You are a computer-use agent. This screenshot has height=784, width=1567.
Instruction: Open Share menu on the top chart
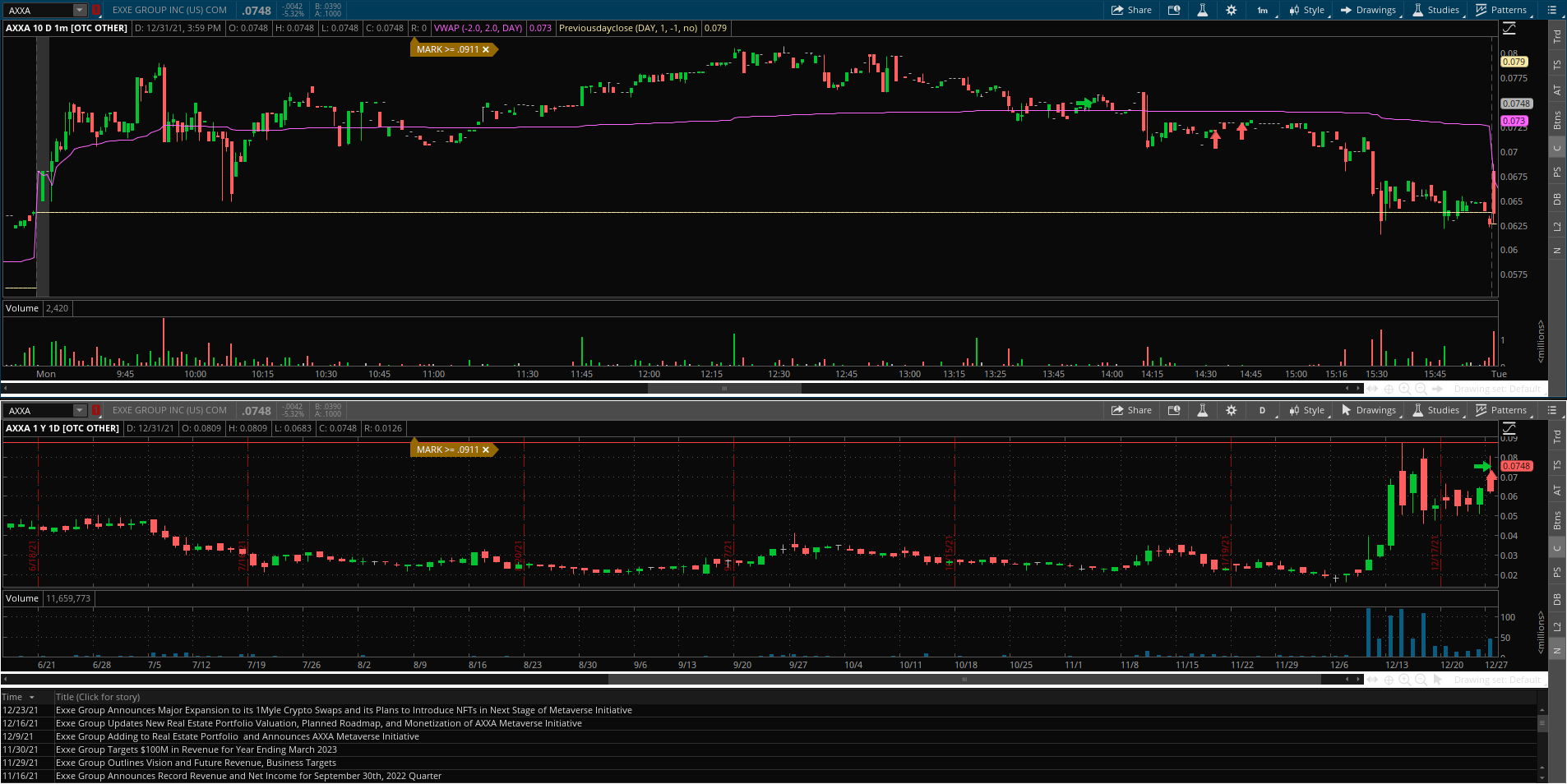1131,10
